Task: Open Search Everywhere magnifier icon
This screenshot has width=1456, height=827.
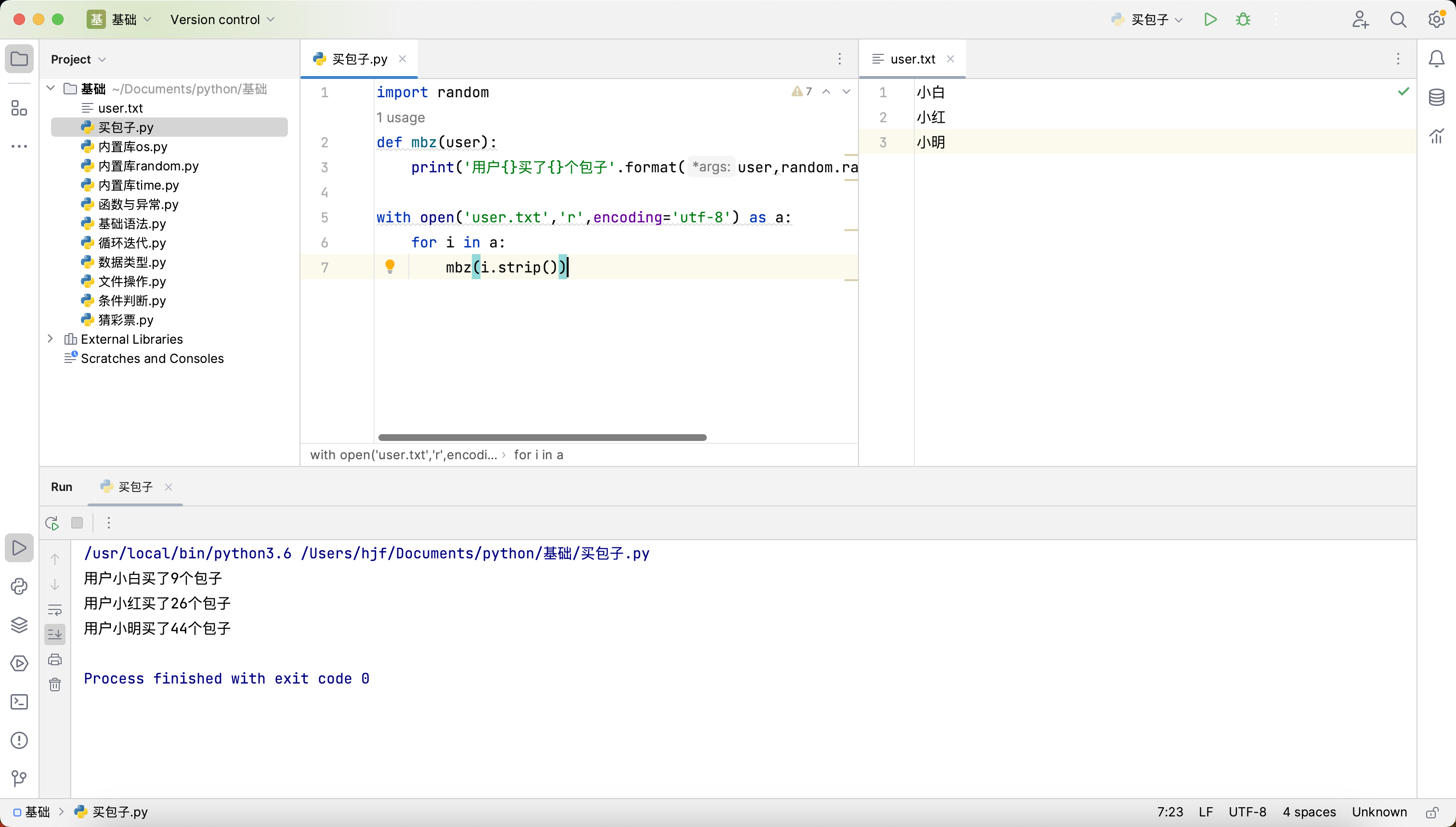Action: (1398, 19)
